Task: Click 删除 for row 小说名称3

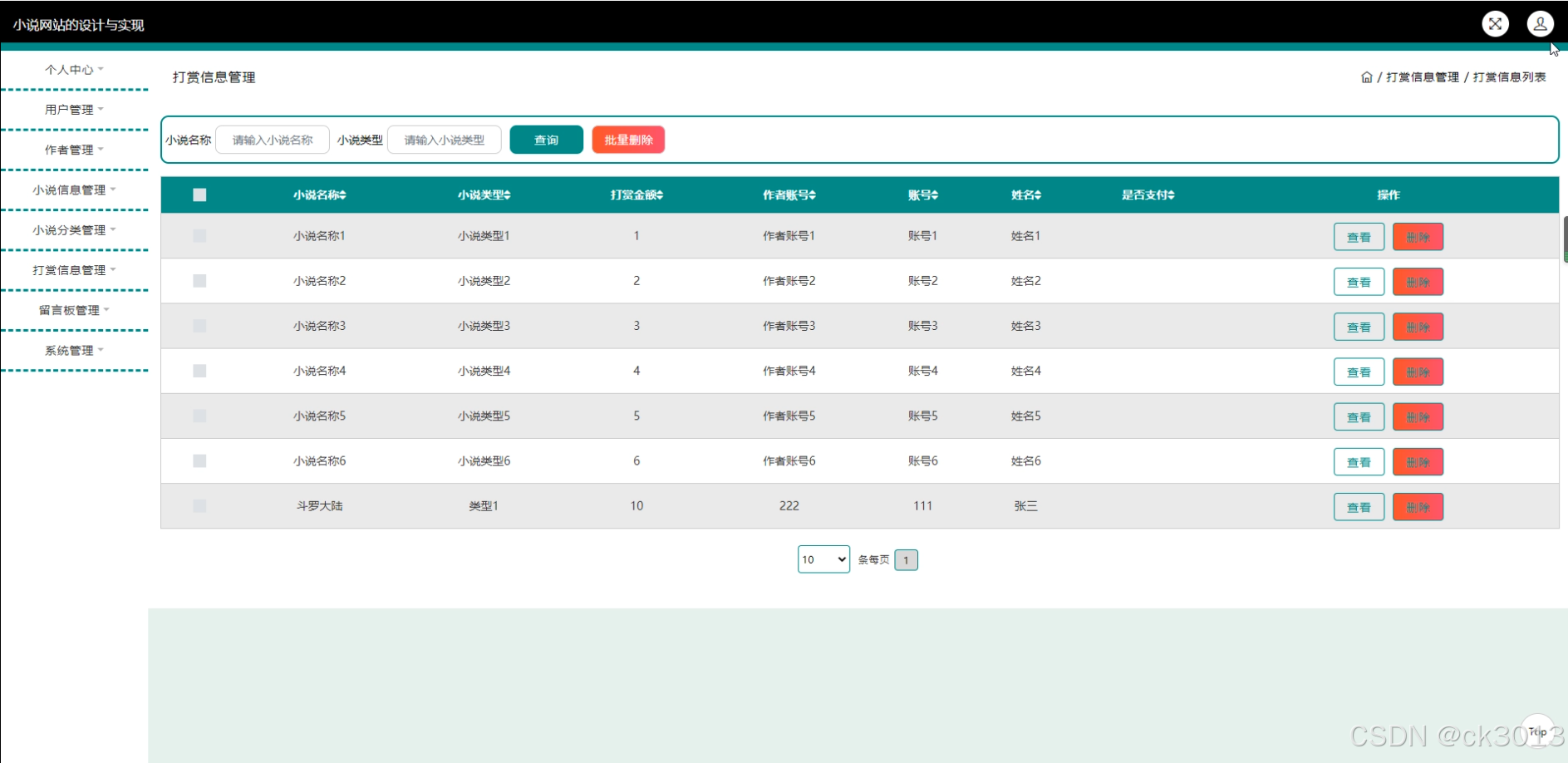Action: [1418, 327]
